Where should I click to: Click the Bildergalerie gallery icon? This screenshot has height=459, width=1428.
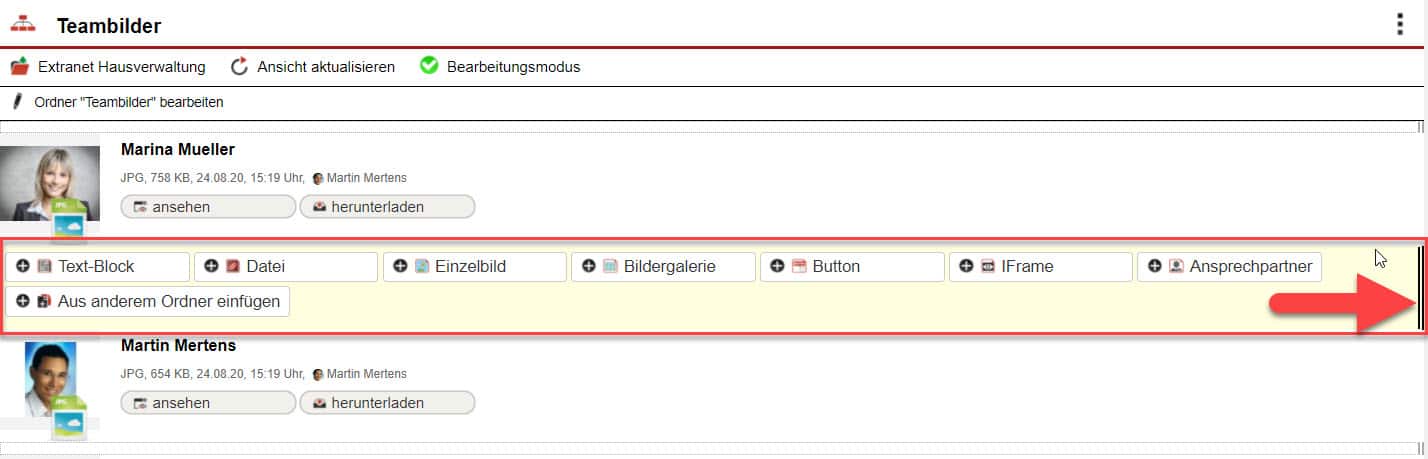pyautogui.click(x=610, y=267)
